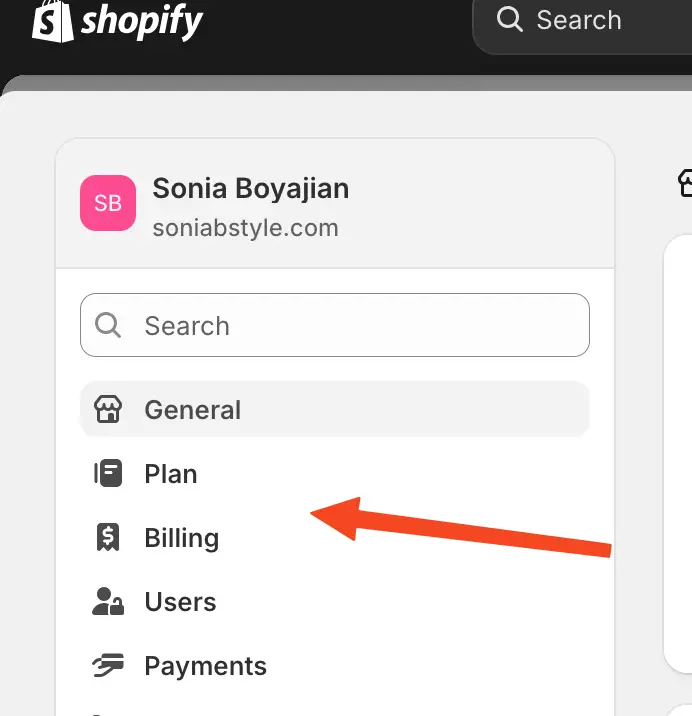
Task: Click the Billing receipt icon
Action: [107, 538]
